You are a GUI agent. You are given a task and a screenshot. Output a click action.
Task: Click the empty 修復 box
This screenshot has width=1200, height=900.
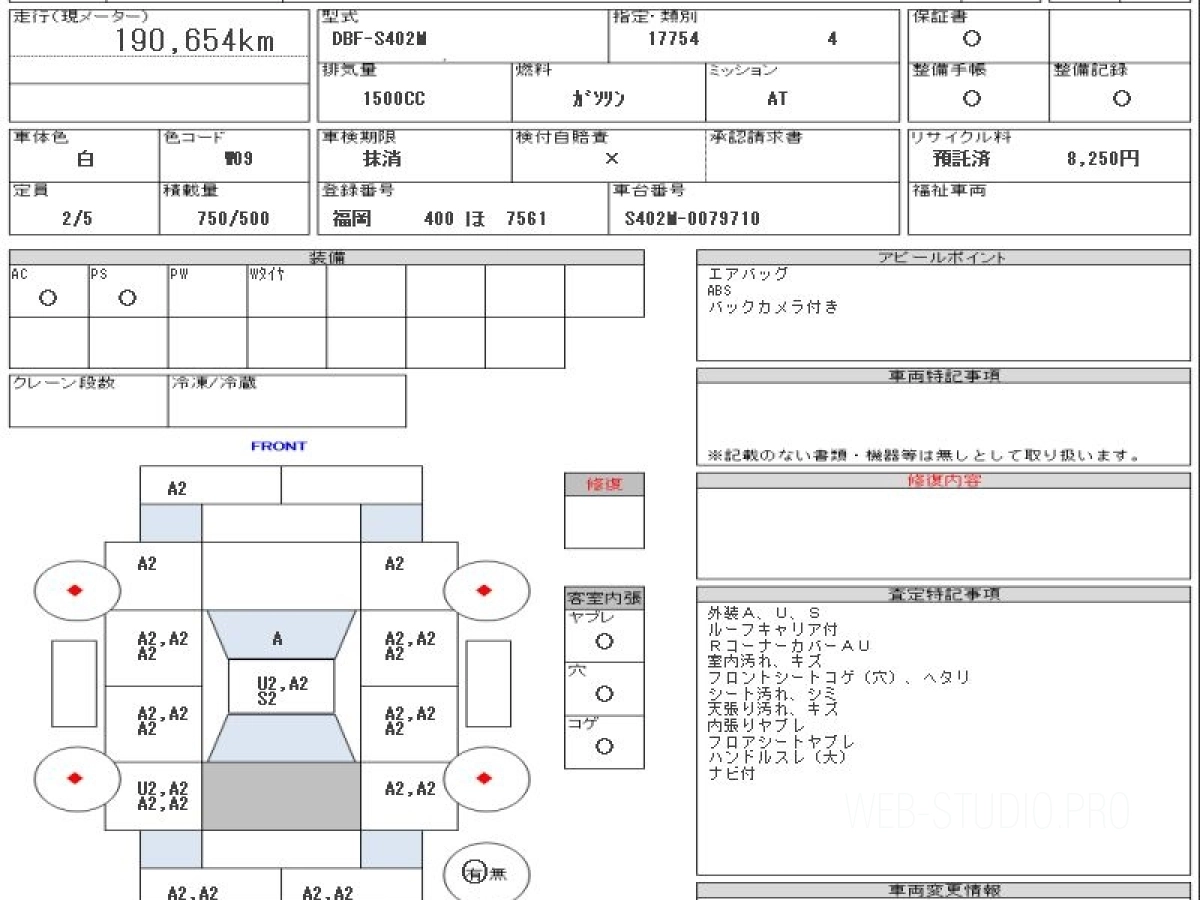click(604, 522)
